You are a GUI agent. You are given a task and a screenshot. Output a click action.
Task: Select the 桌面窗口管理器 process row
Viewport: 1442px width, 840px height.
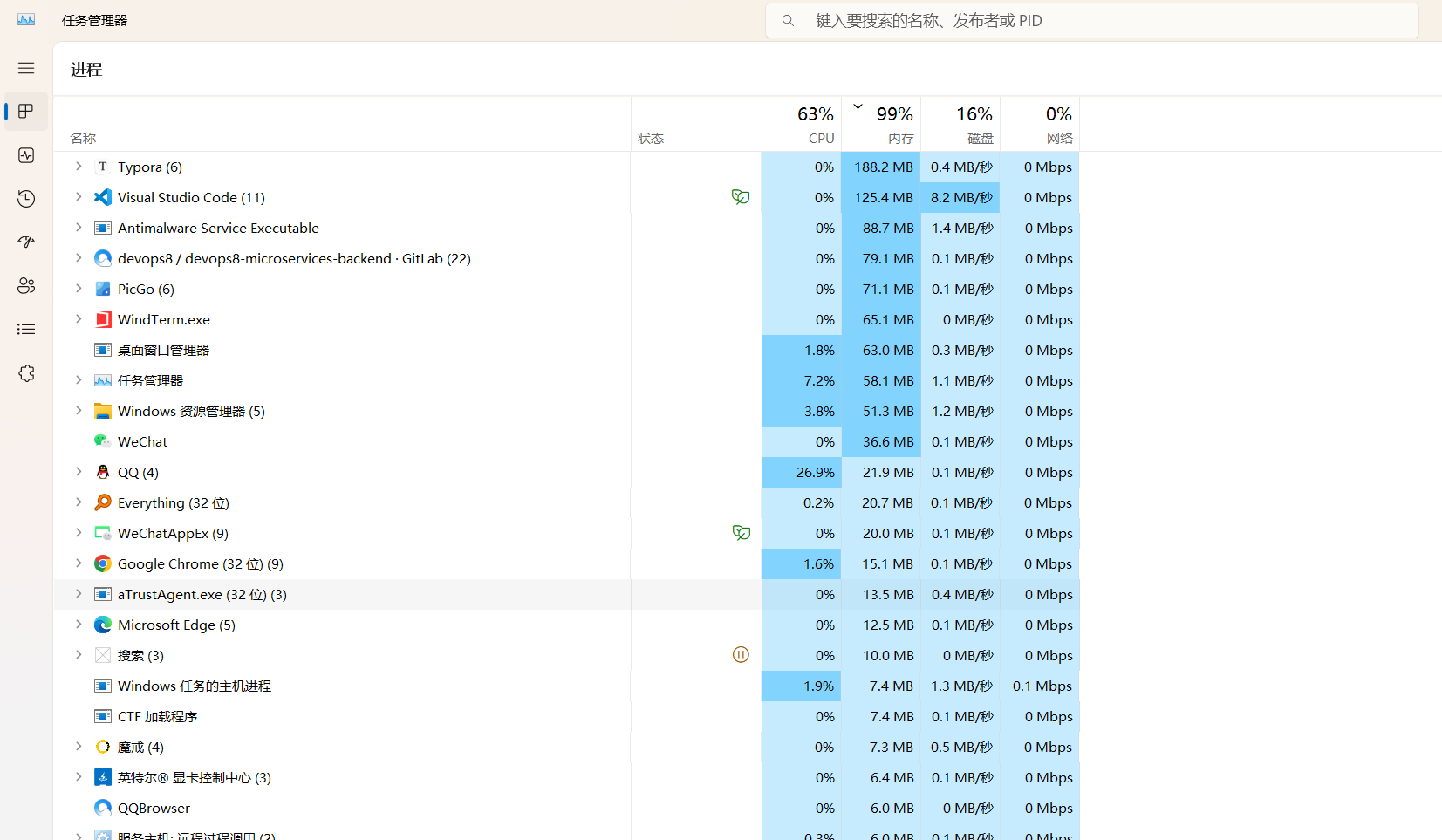567,350
